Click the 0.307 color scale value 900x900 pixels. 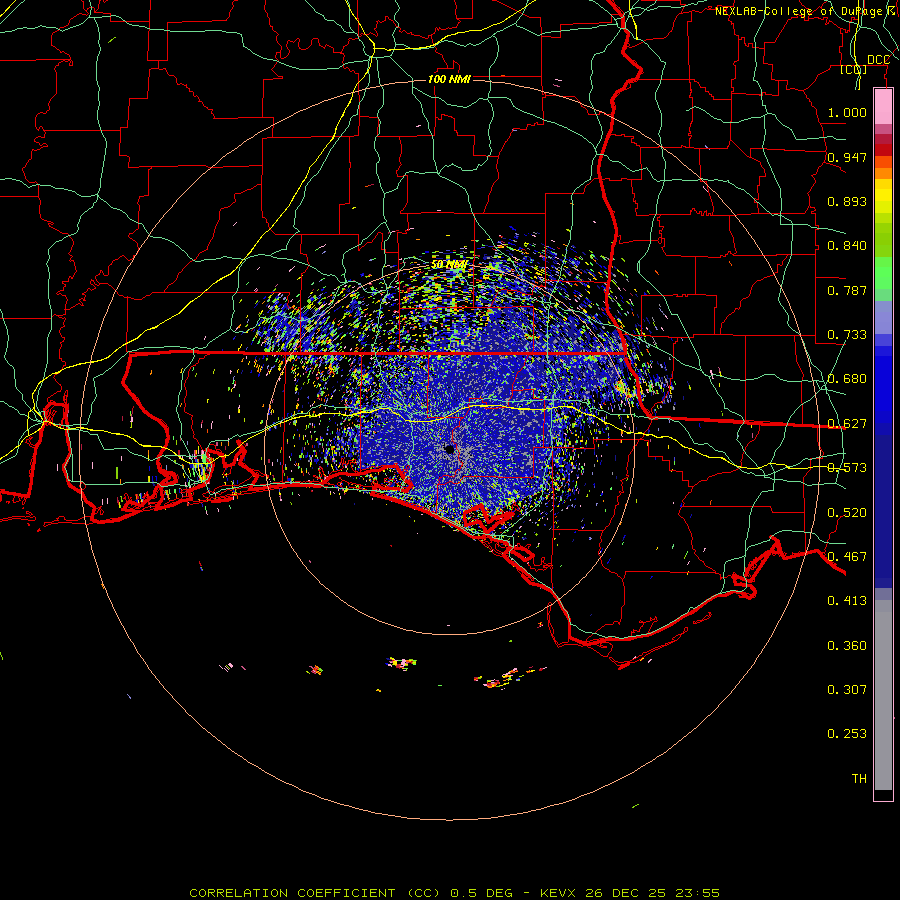pos(847,690)
